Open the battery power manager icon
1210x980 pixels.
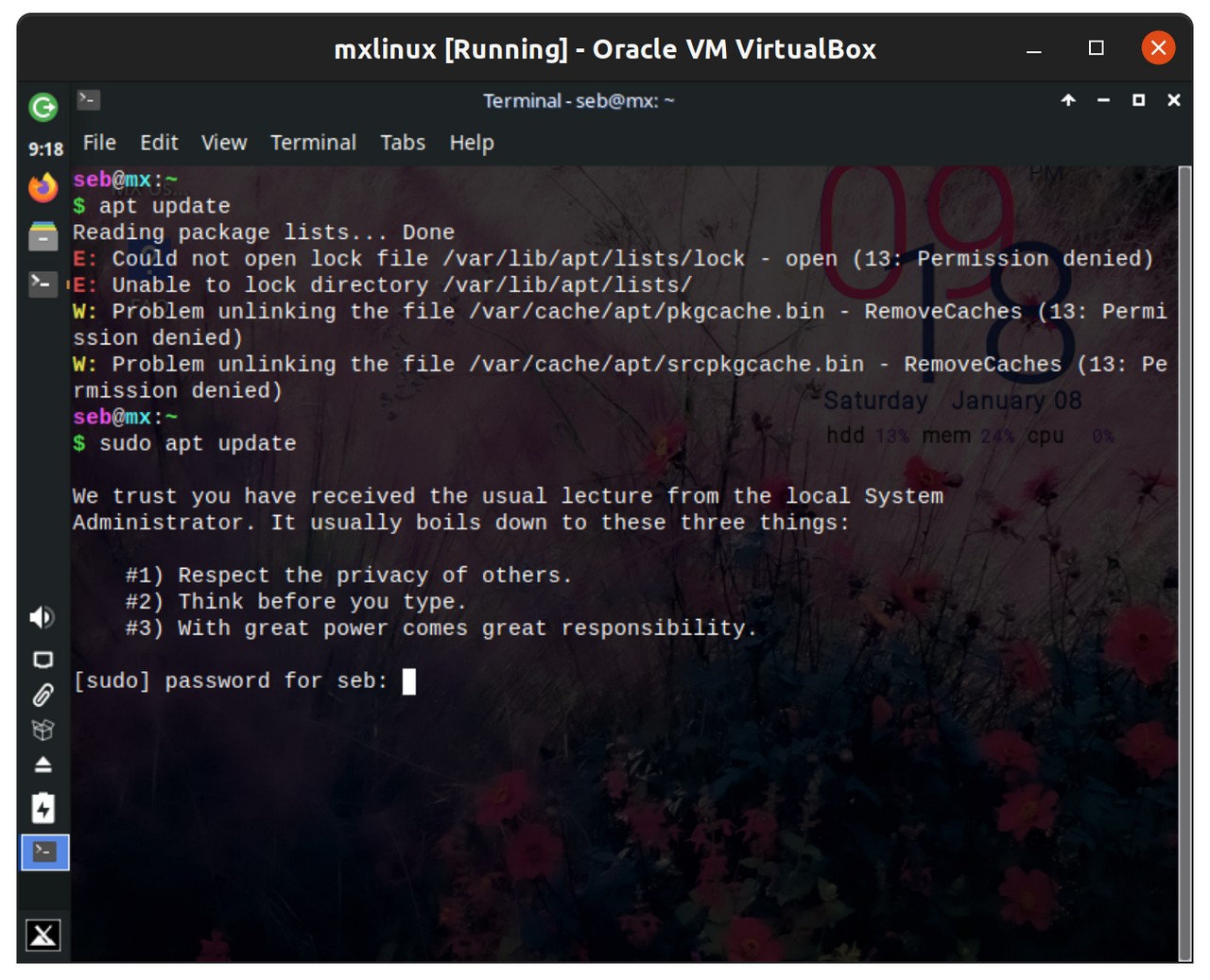43,808
